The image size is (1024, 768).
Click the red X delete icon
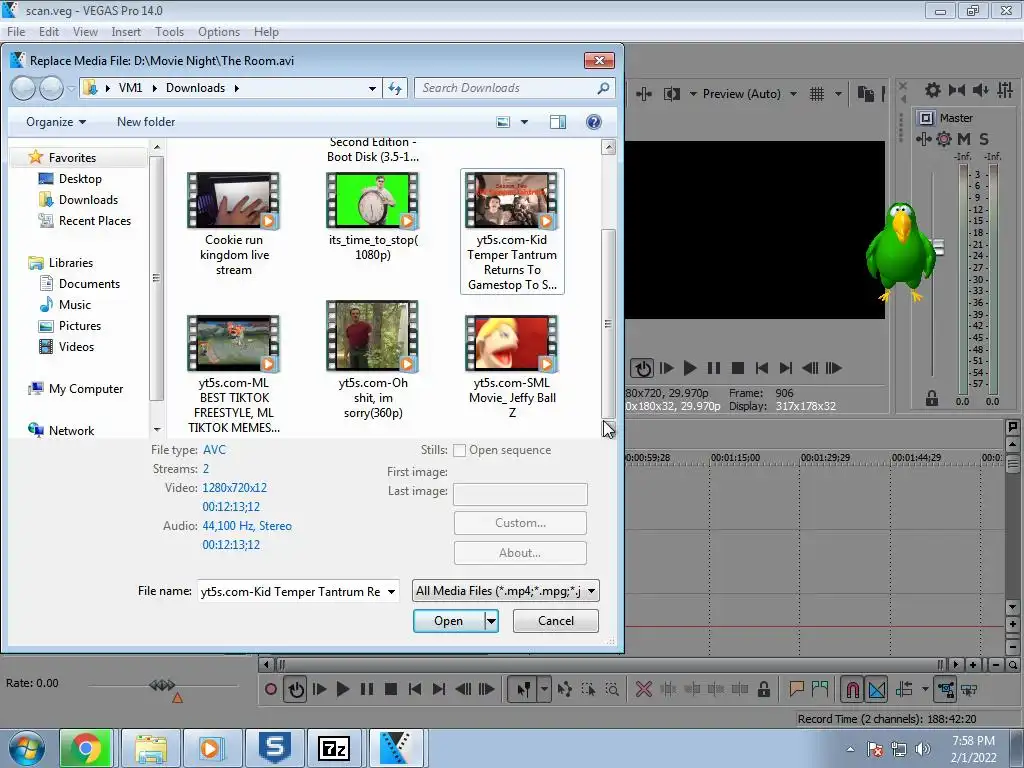(x=643, y=689)
